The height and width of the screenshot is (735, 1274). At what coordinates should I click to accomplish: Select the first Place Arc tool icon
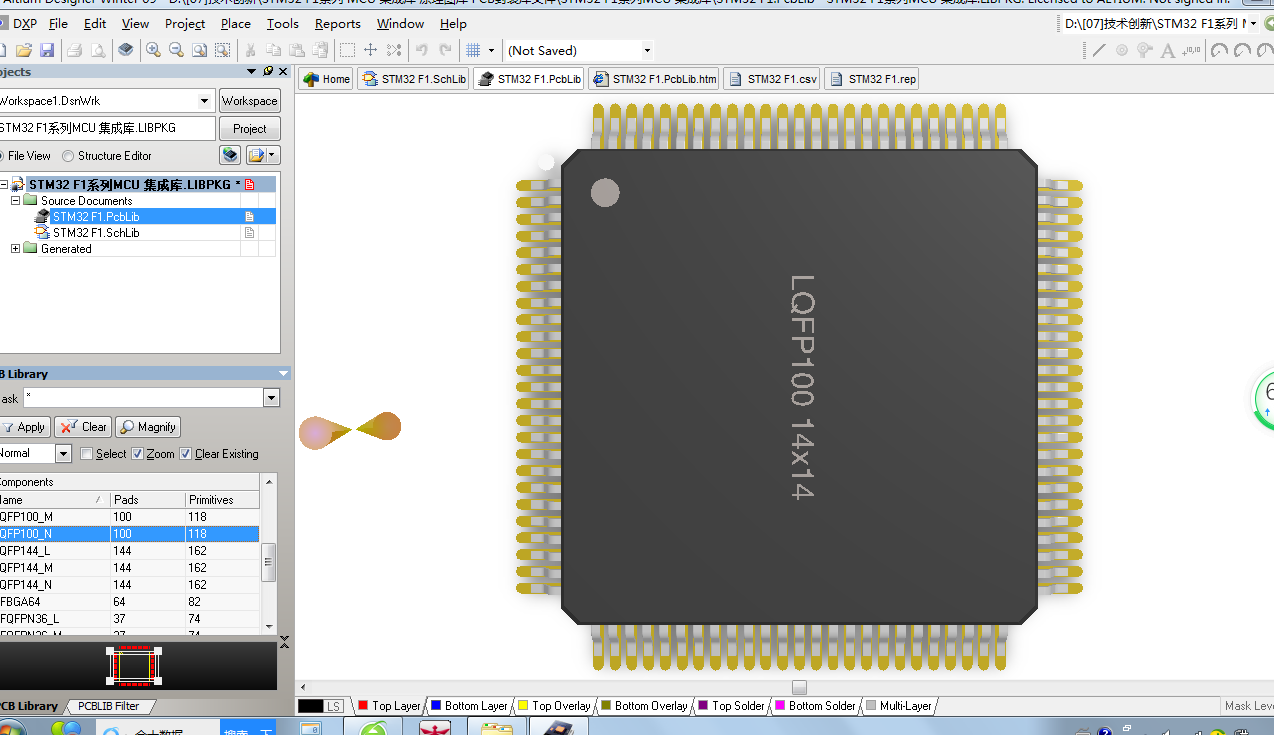(x=1219, y=50)
